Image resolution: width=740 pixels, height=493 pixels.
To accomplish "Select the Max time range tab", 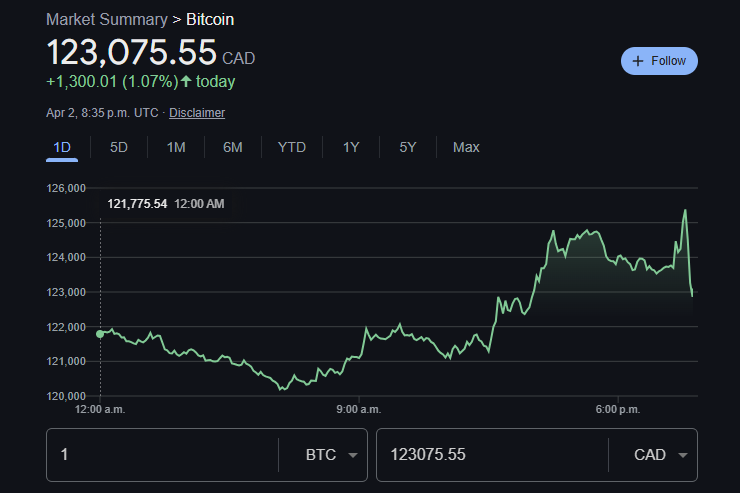I will point(466,147).
